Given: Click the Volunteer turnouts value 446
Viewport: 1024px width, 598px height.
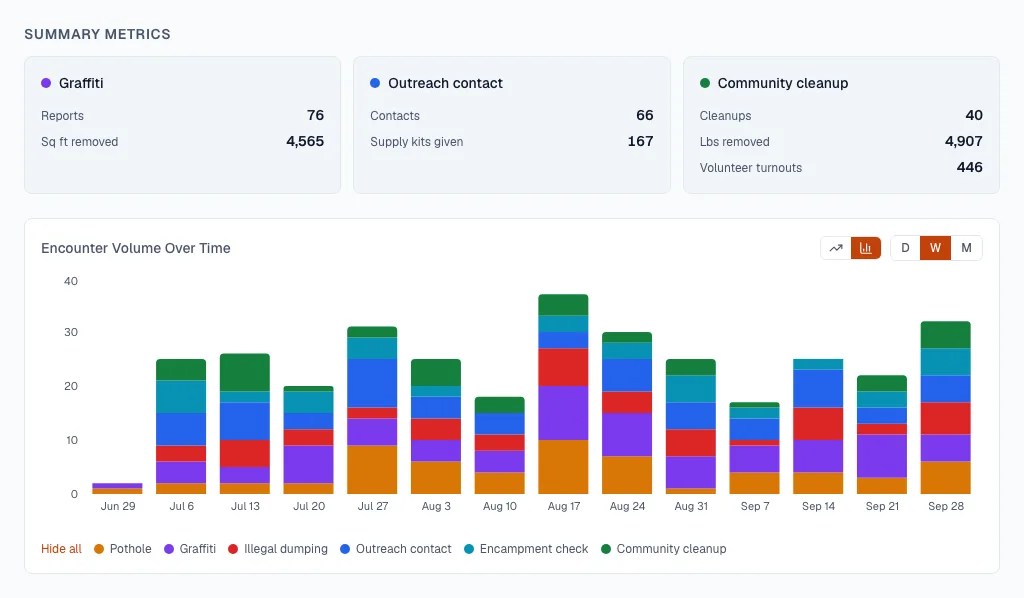Looking at the screenshot, I should tap(969, 168).
